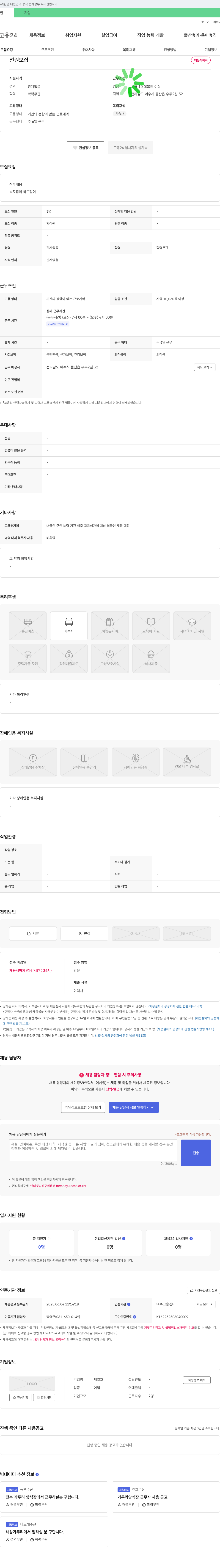The width and height of the screenshot is (220, 1568).
Task: Click the 거짓구인광고 신고 button
Action: point(203,1290)
